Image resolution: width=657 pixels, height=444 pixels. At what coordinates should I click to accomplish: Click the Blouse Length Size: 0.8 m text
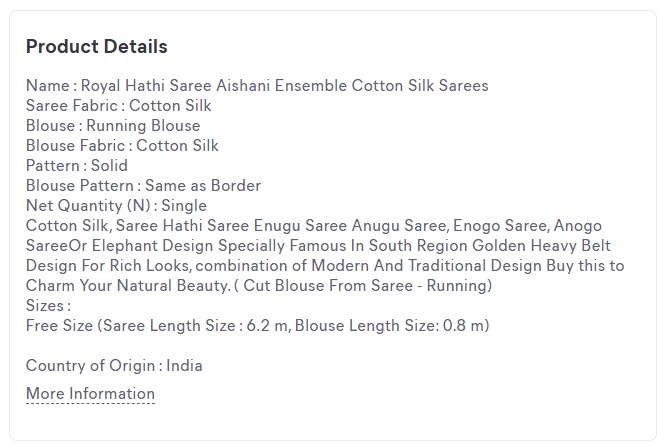[390, 325]
